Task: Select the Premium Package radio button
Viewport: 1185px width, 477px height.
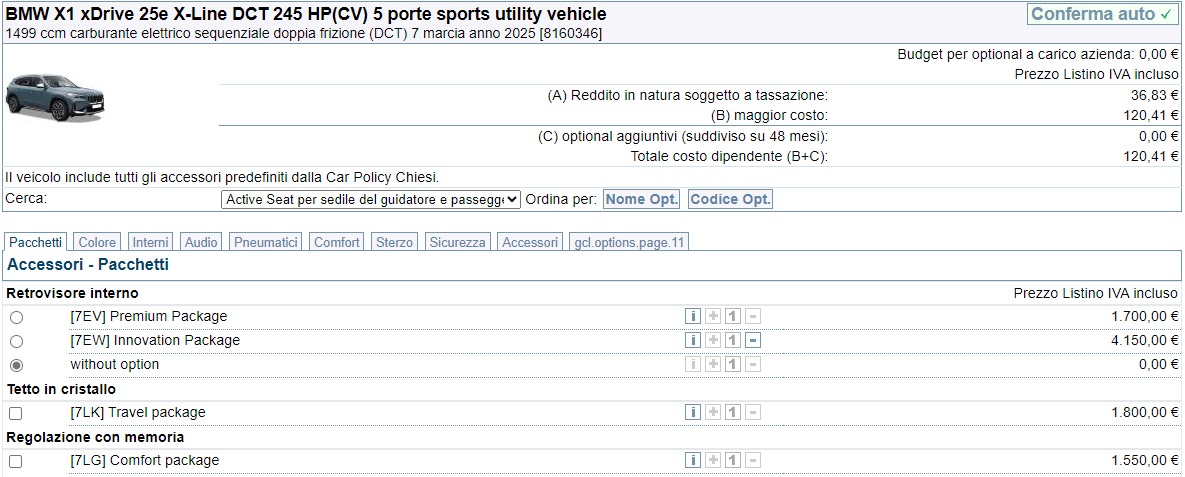Action: (16, 317)
